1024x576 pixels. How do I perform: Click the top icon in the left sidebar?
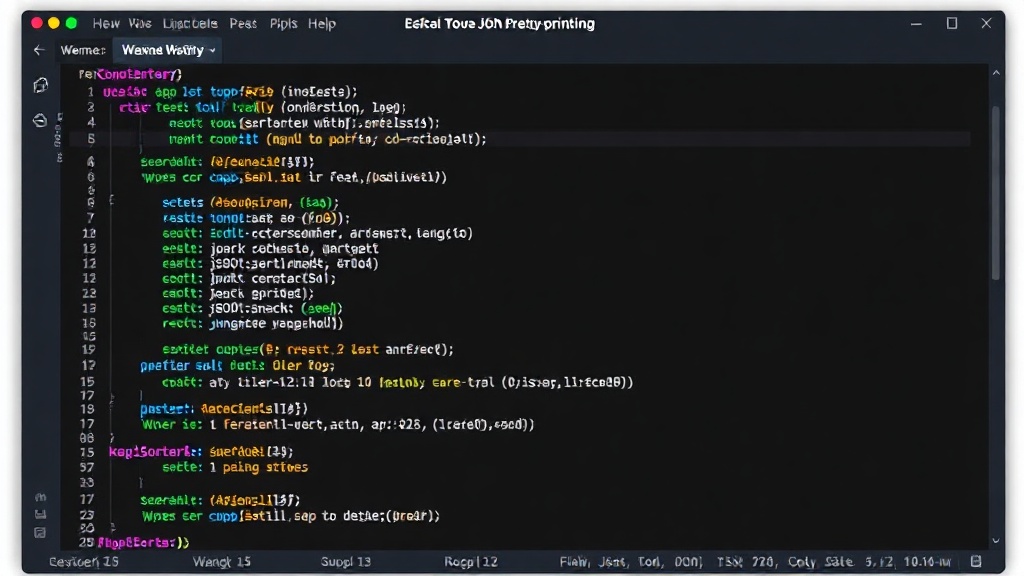pos(40,86)
